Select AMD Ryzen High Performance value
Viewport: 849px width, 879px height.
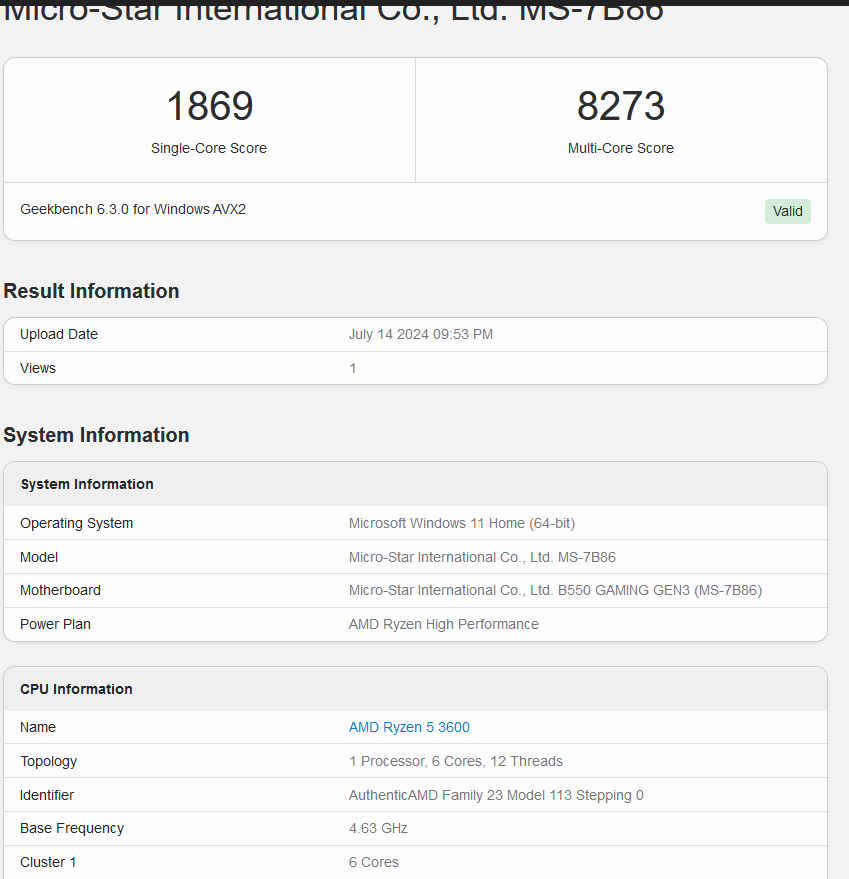[x=444, y=624]
